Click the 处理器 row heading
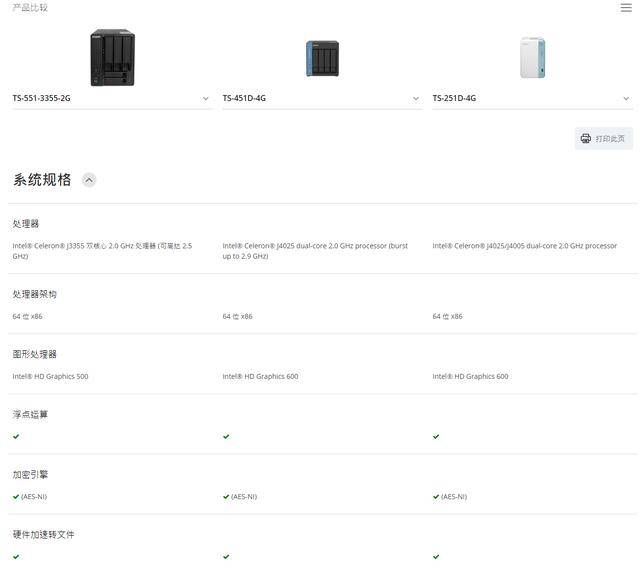The width and height of the screenshot is (640, 573). click(26, 224)
